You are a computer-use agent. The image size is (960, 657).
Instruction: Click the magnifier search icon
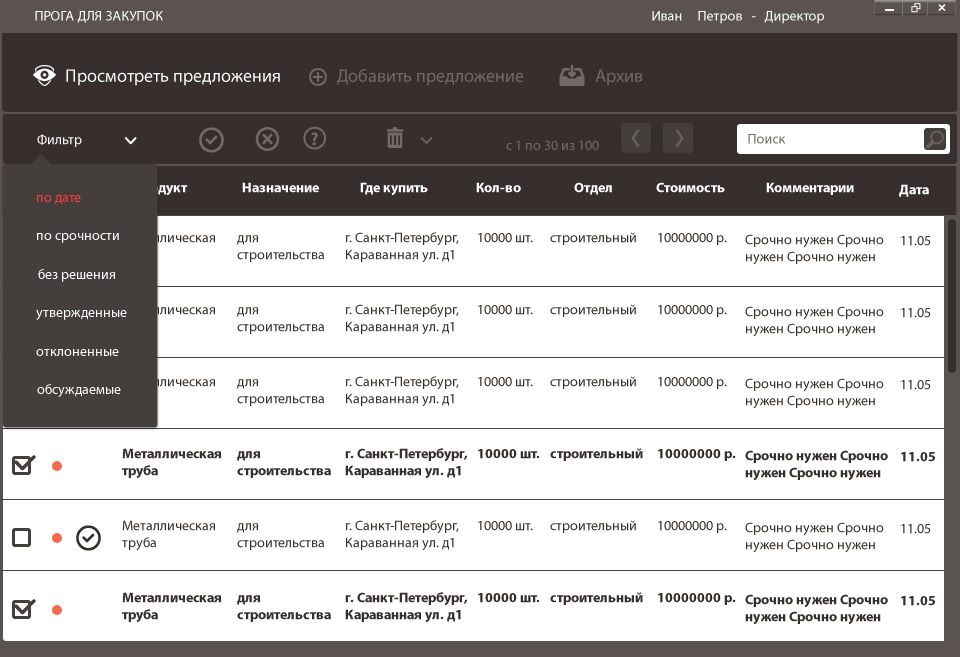pyautogui.click(x=934, y=139)
